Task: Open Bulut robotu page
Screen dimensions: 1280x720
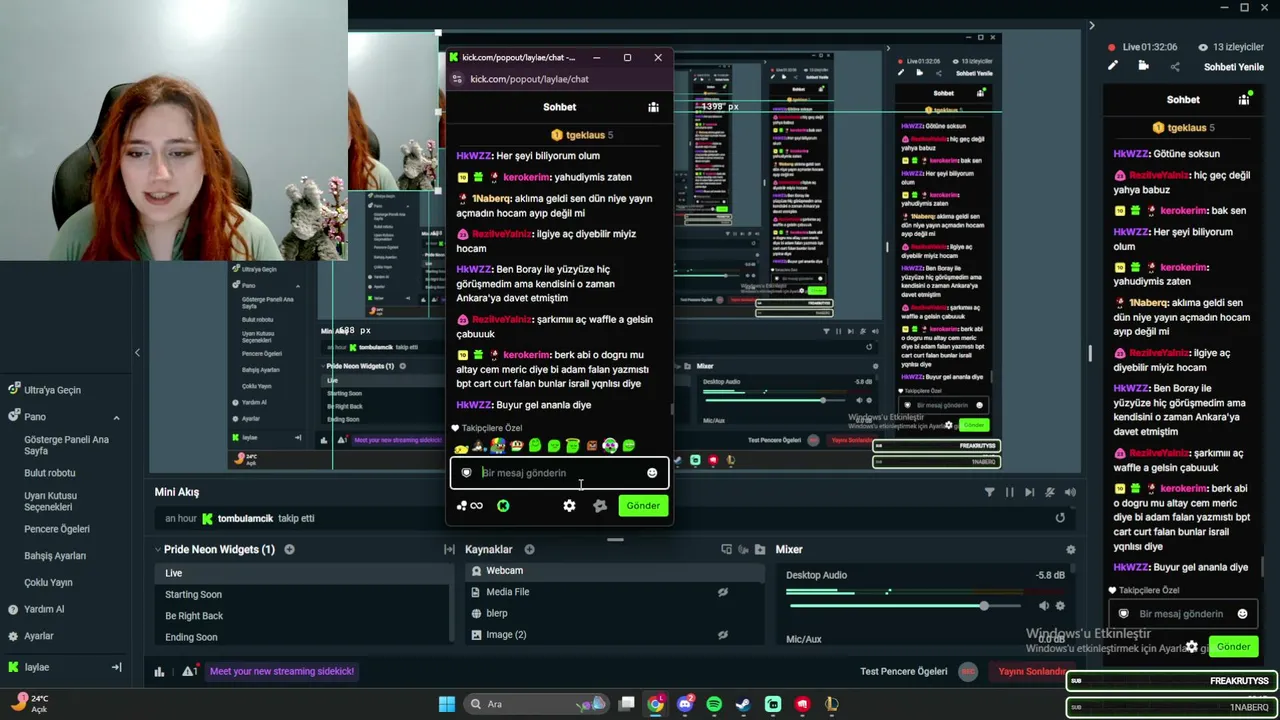Action: (50, 473)
